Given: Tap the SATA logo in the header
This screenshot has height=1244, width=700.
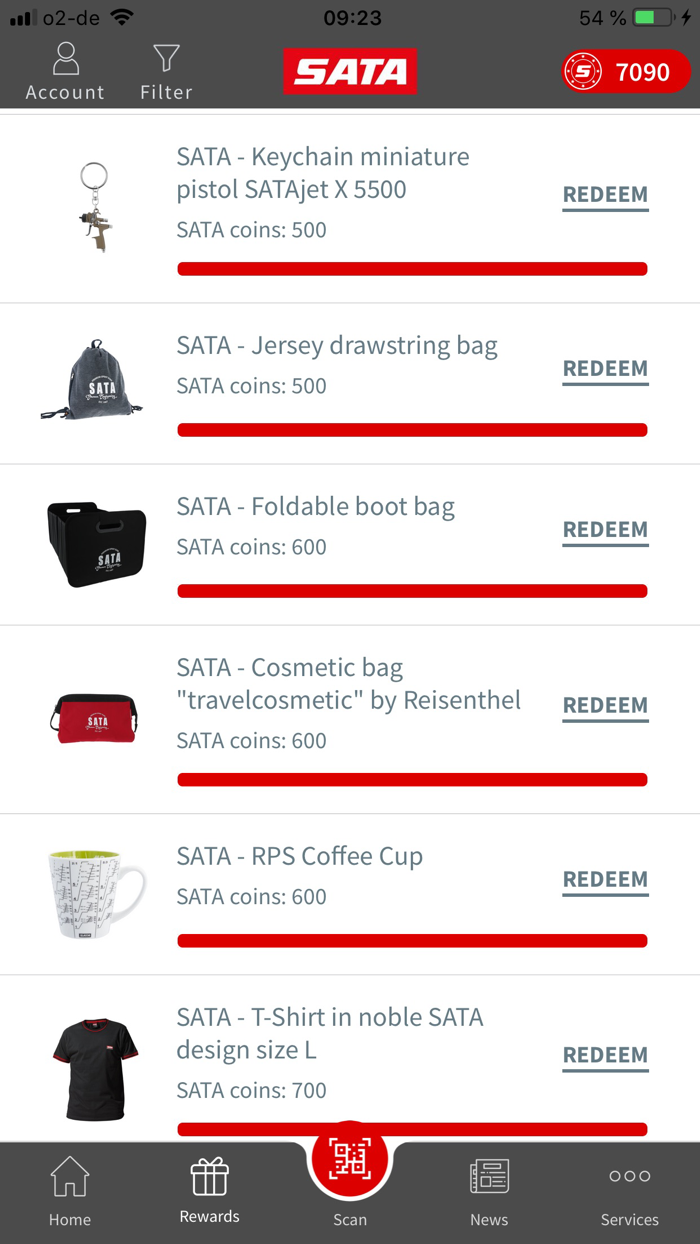Looking at the screenshot, I should pyautogui.click(x=350, y=71).
